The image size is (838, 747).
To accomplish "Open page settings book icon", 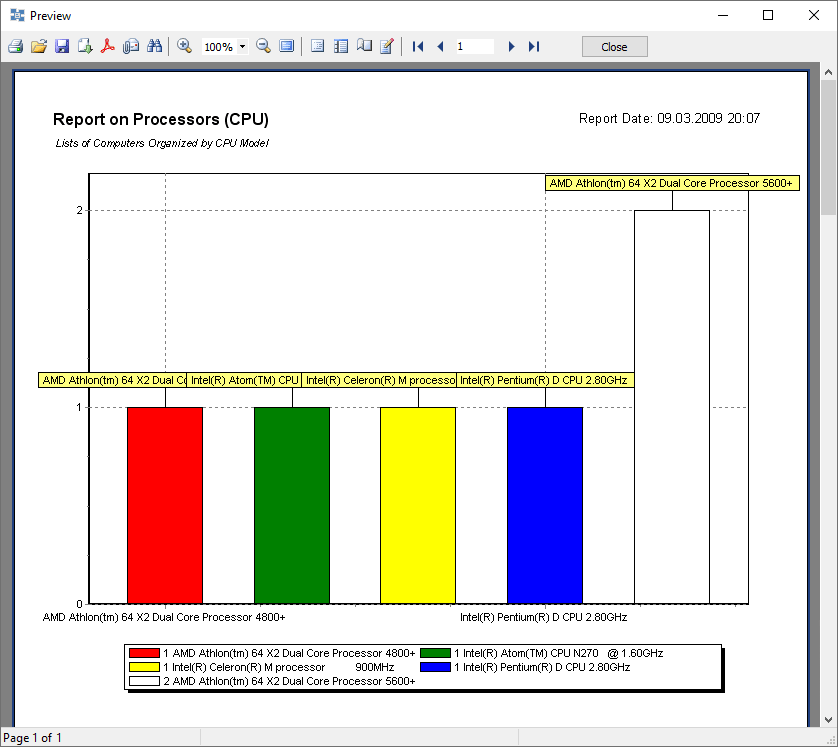I will pos(364,46).
